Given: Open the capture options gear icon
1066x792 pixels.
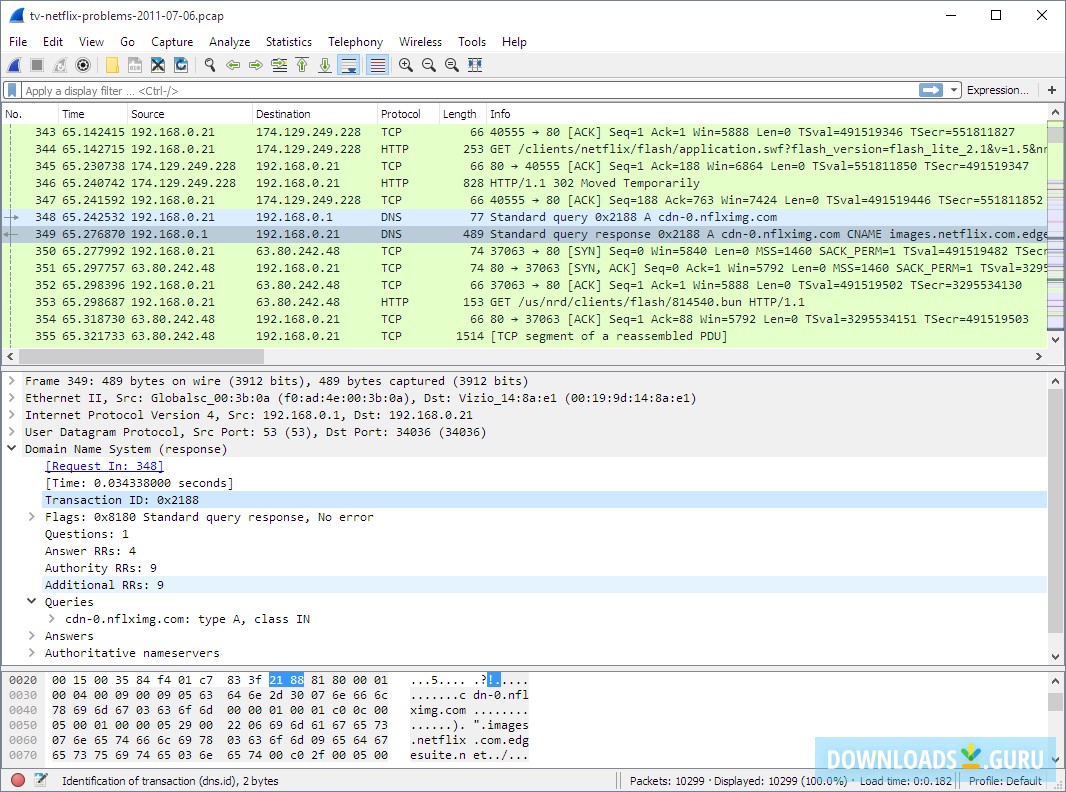Looking at the screenshot, I should click(x=83, y=65).
